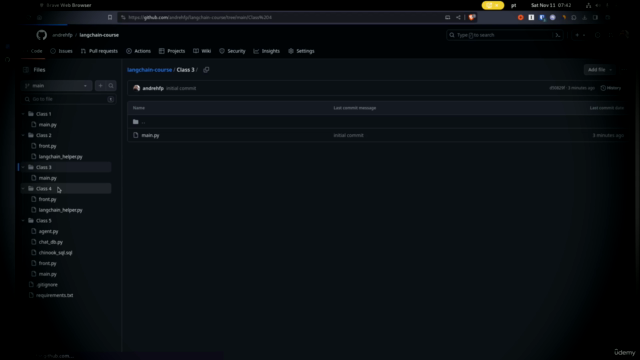Copy path using the copy icon
This screenshot has width=640, height=360.
pos(206,70)
